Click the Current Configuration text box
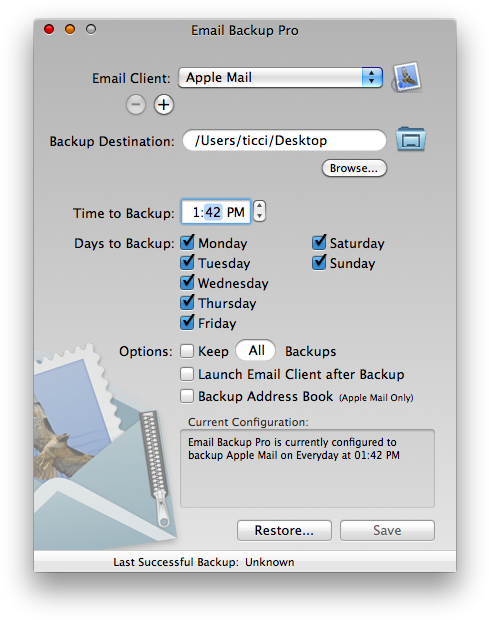This screenshot has height=620, width=489. point(308,468)
